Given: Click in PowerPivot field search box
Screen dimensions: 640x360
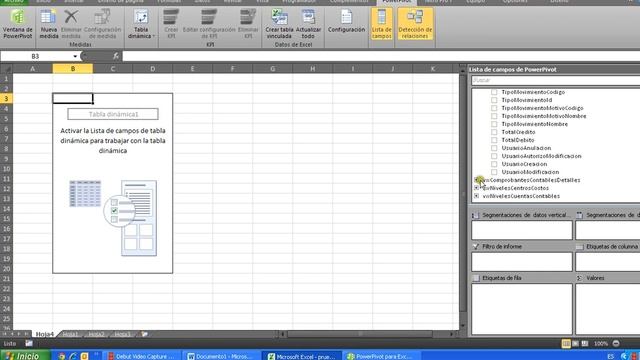Looking at the screenshot, I should coord(556,80).
